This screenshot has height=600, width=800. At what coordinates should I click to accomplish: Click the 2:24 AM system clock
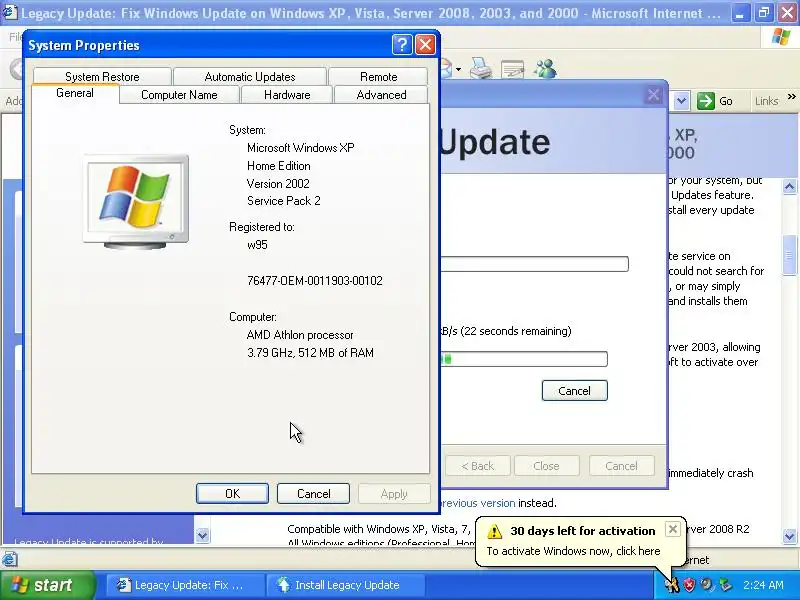tap(763, 585)
